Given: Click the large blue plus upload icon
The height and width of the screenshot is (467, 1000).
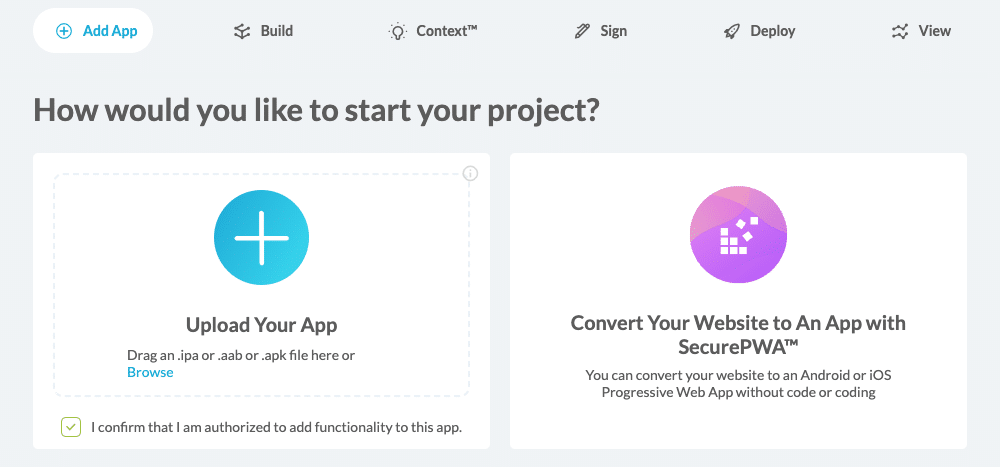Looking at the screenshot, I should (x=261, y=239).
